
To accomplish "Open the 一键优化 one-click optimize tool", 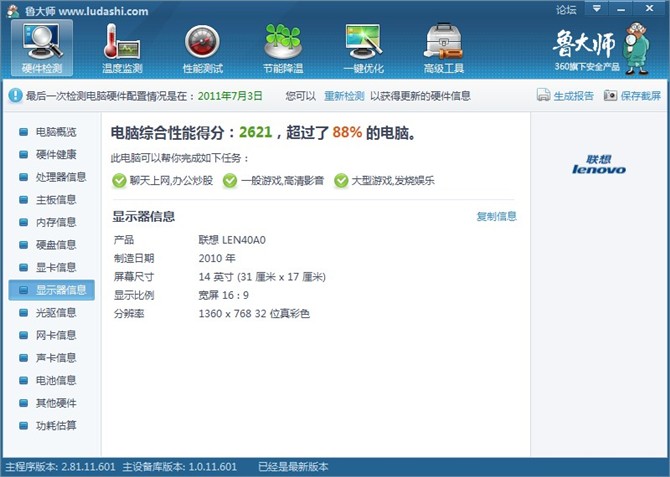I will (364, 48).
